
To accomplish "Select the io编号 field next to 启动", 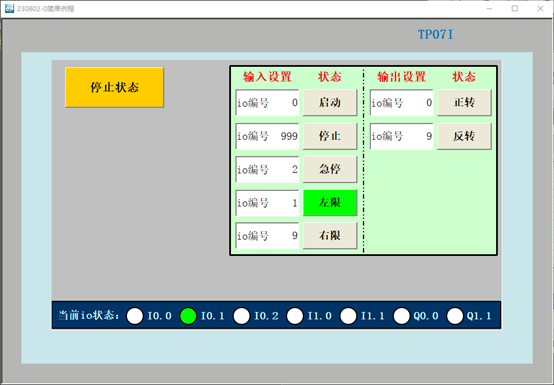I will (267, 103).
